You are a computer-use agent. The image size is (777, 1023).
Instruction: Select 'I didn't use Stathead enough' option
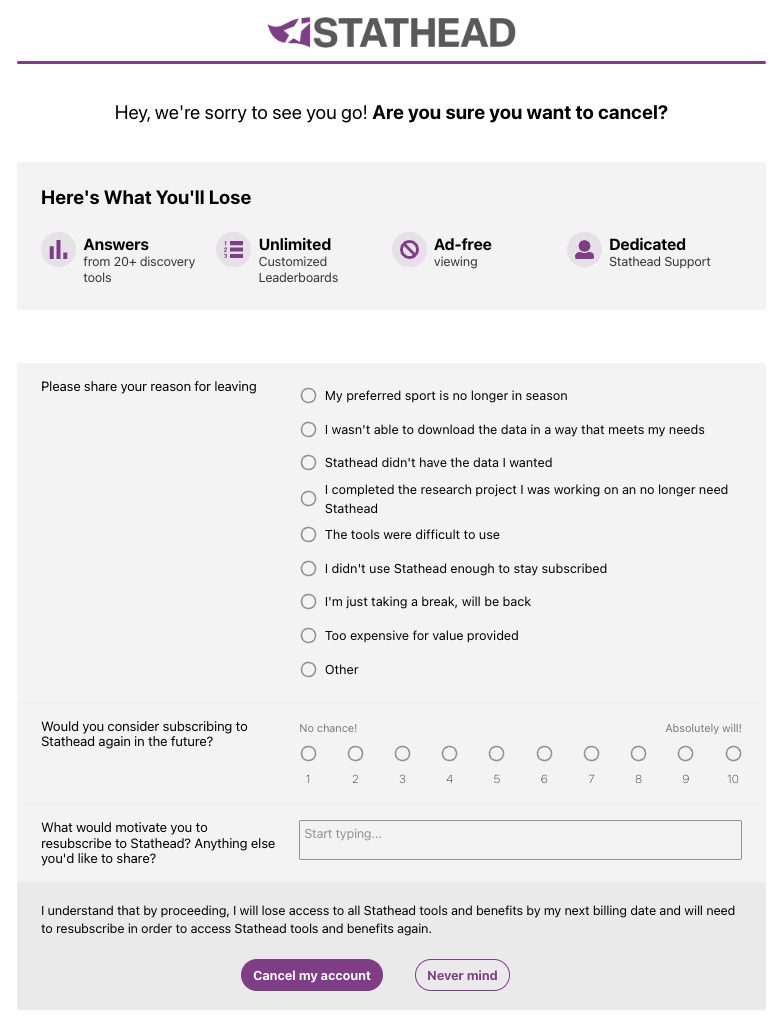[309, 569]
